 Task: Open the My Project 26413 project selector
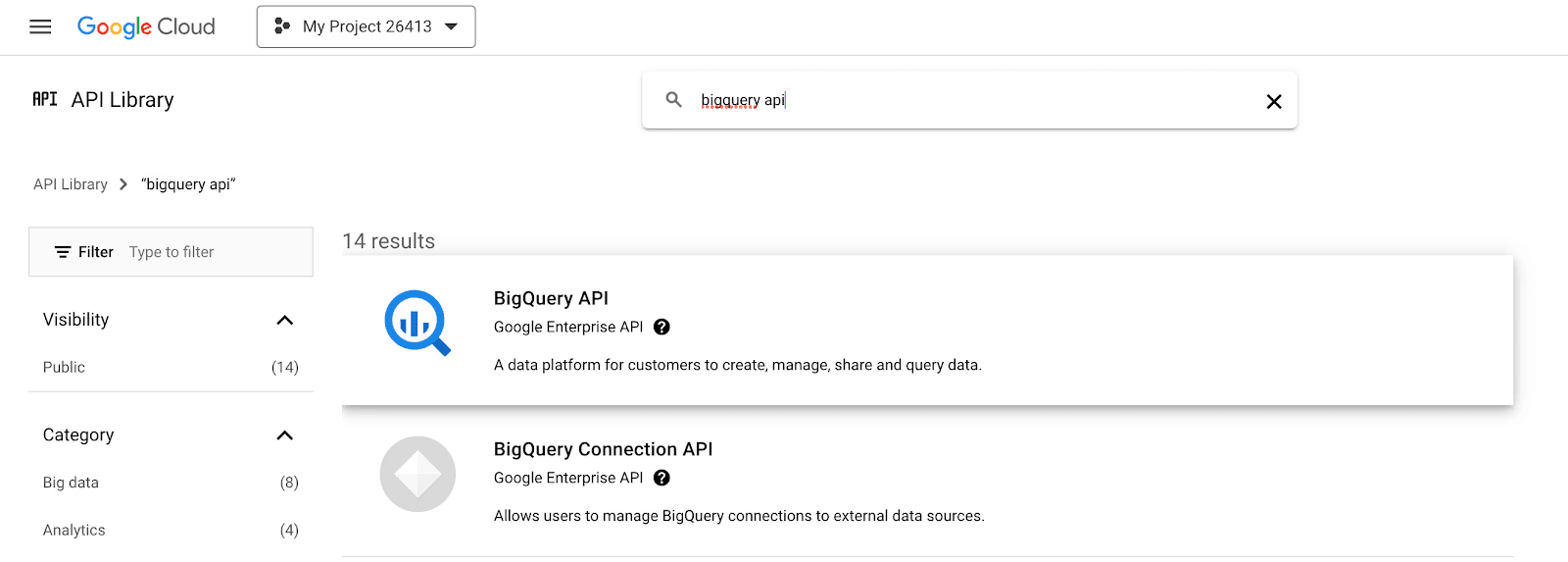[x=366, y=26]
